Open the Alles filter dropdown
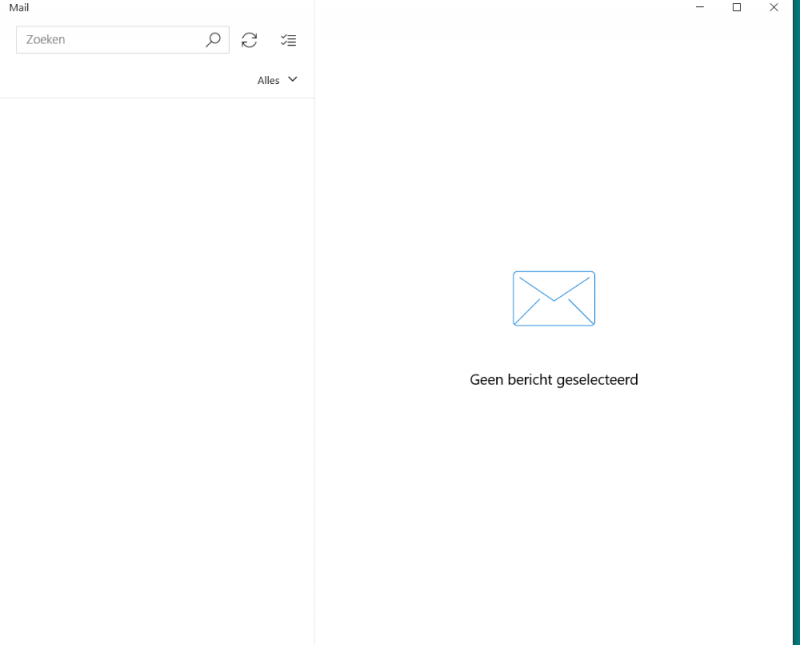The height and width of the screenshot is (645, 800). click(269, 80)
